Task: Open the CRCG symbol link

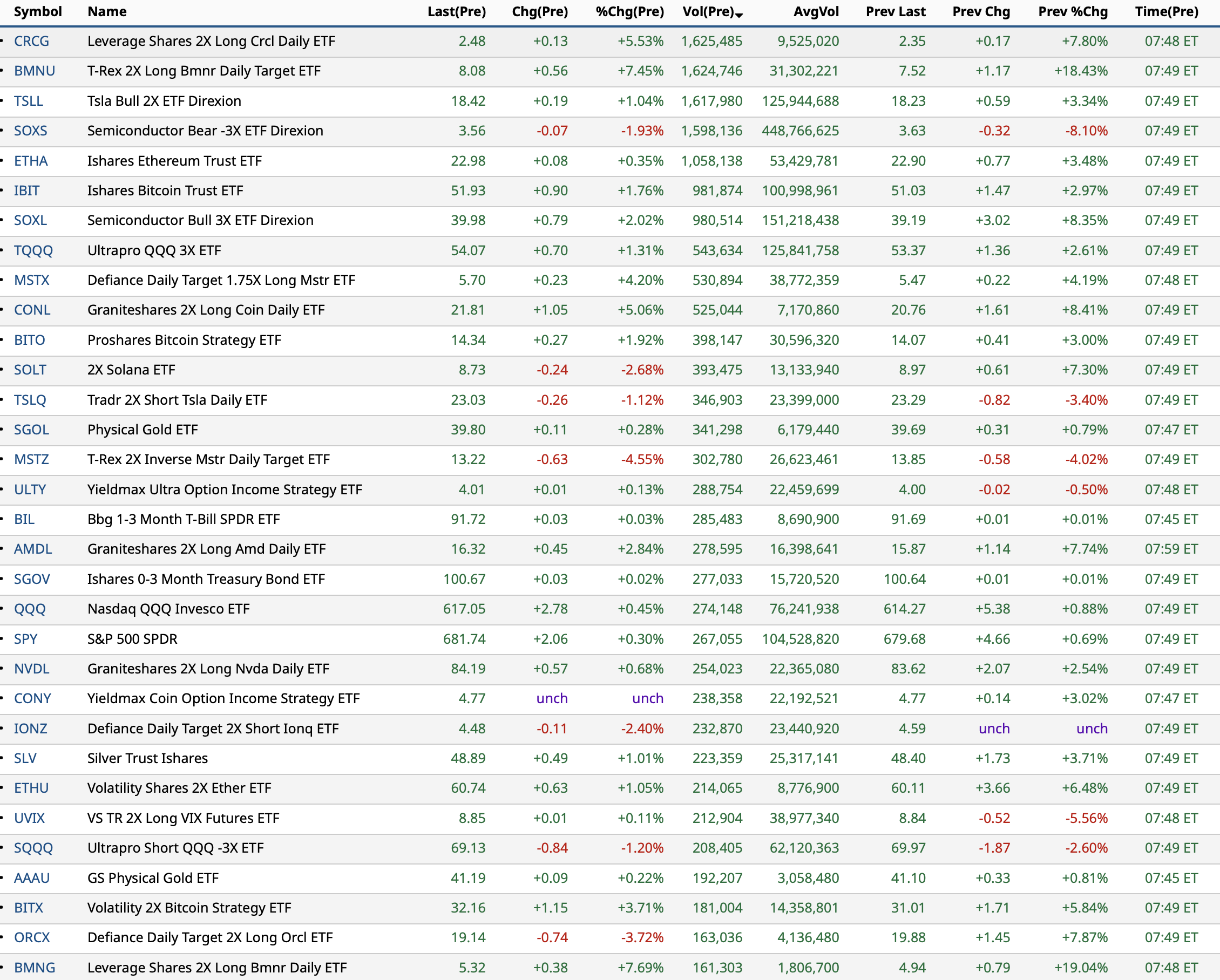Action: click(x=32, y=42)
